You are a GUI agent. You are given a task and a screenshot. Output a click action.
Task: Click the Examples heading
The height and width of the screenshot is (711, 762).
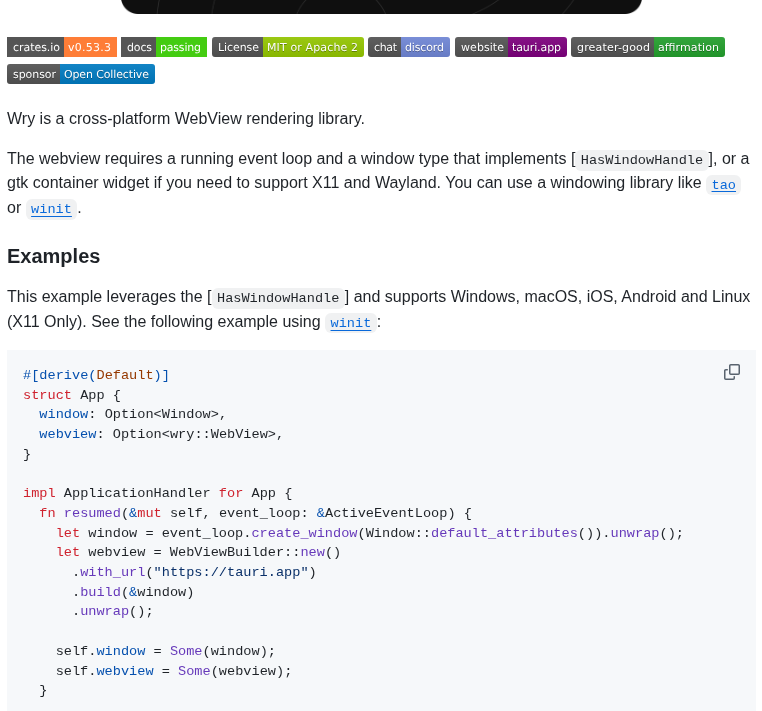point(54,256)
